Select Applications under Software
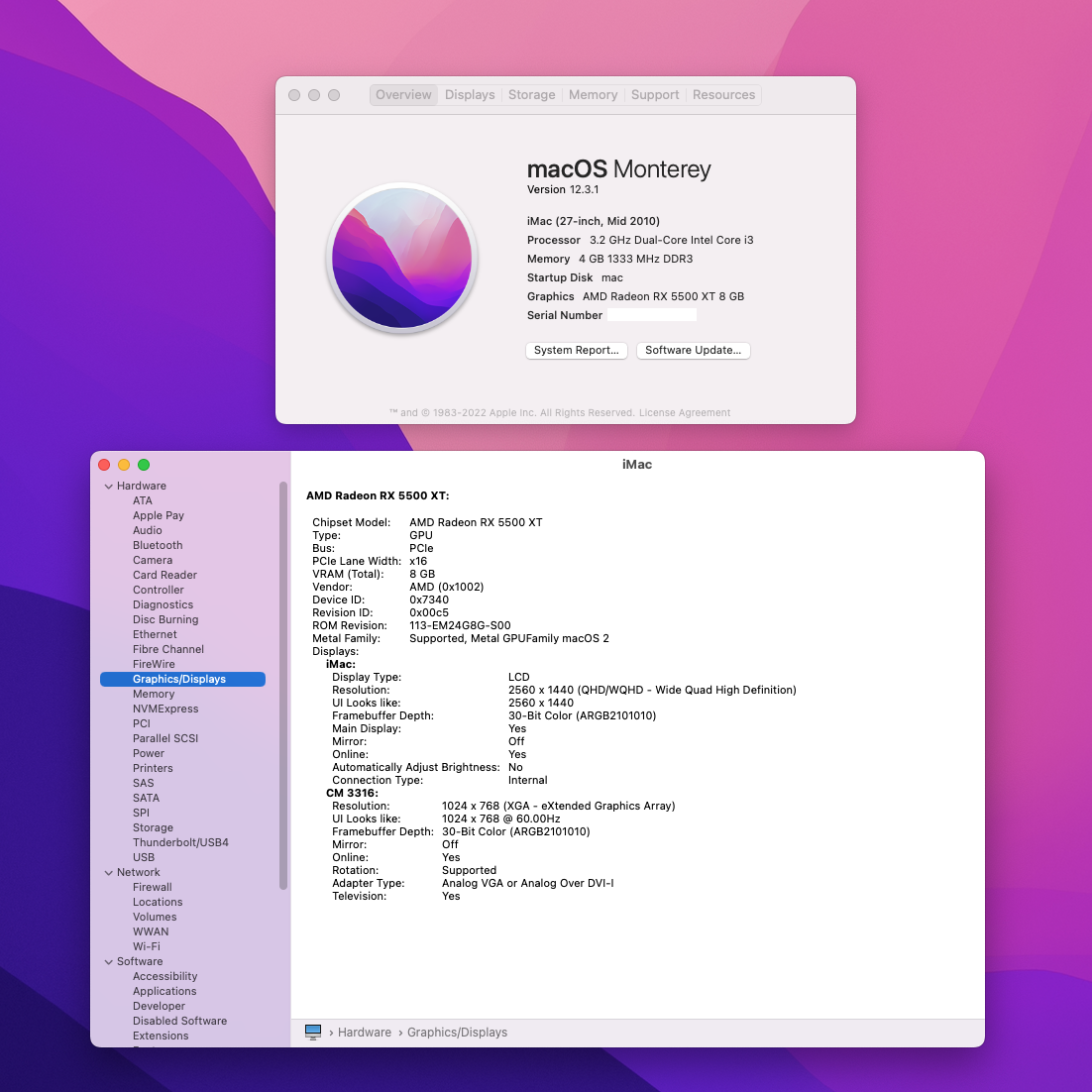The height and width of the screenshot is (1092, 1092). click(164, 991)
